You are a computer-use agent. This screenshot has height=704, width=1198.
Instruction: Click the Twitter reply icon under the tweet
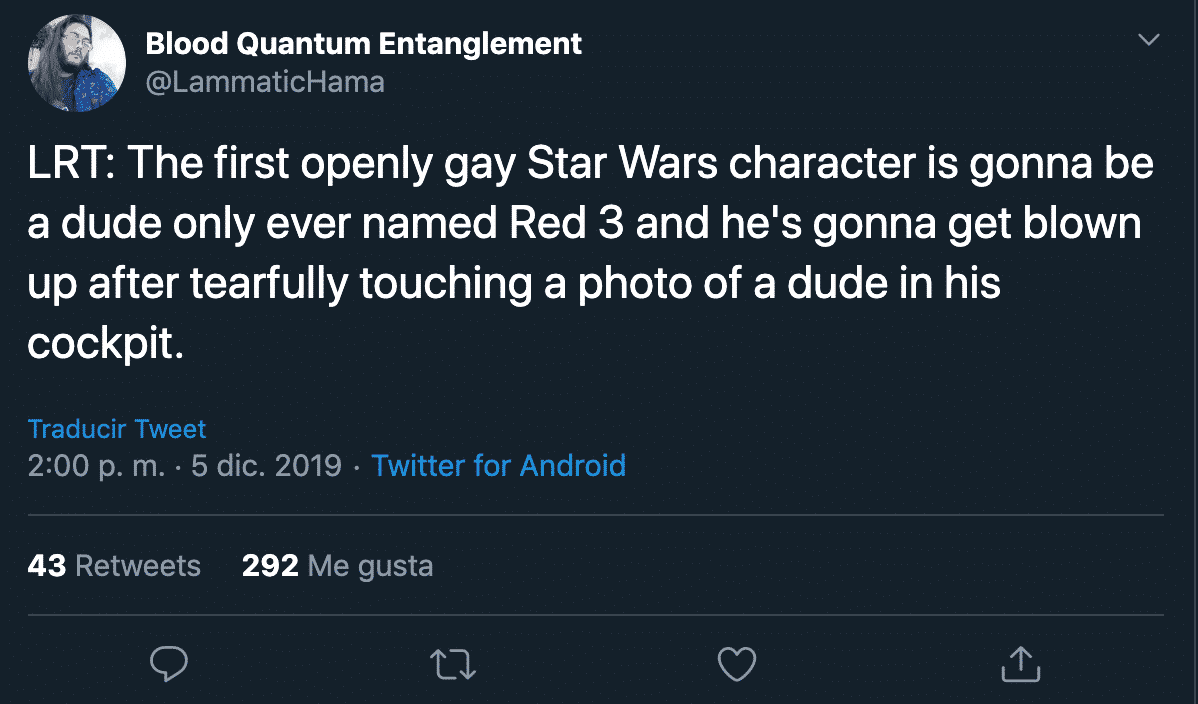click(169, 662)
